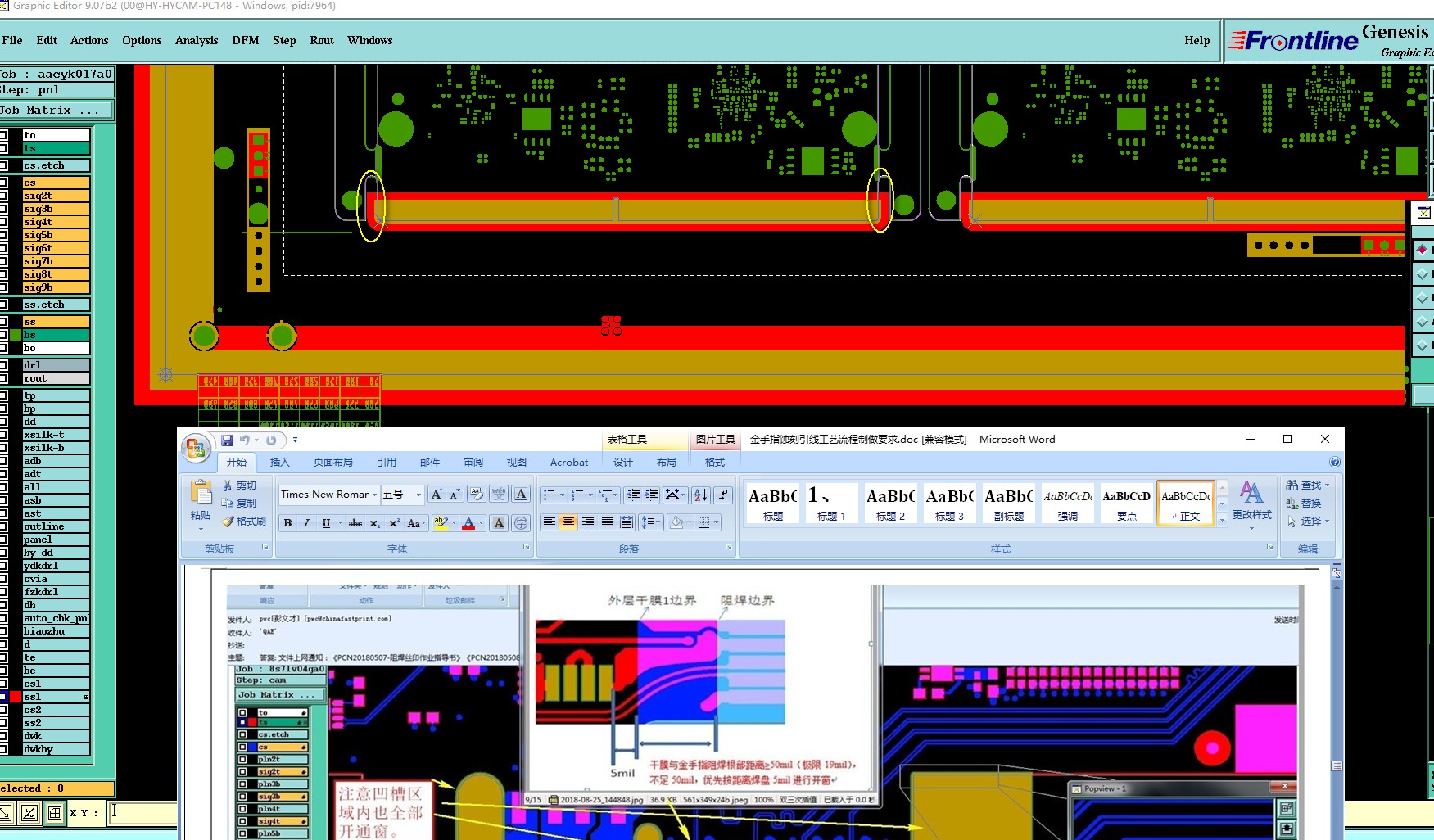This screenshot has width=1434, height=840.
Task: Click Save icon in Word quick access
Action: click(227, 440)
